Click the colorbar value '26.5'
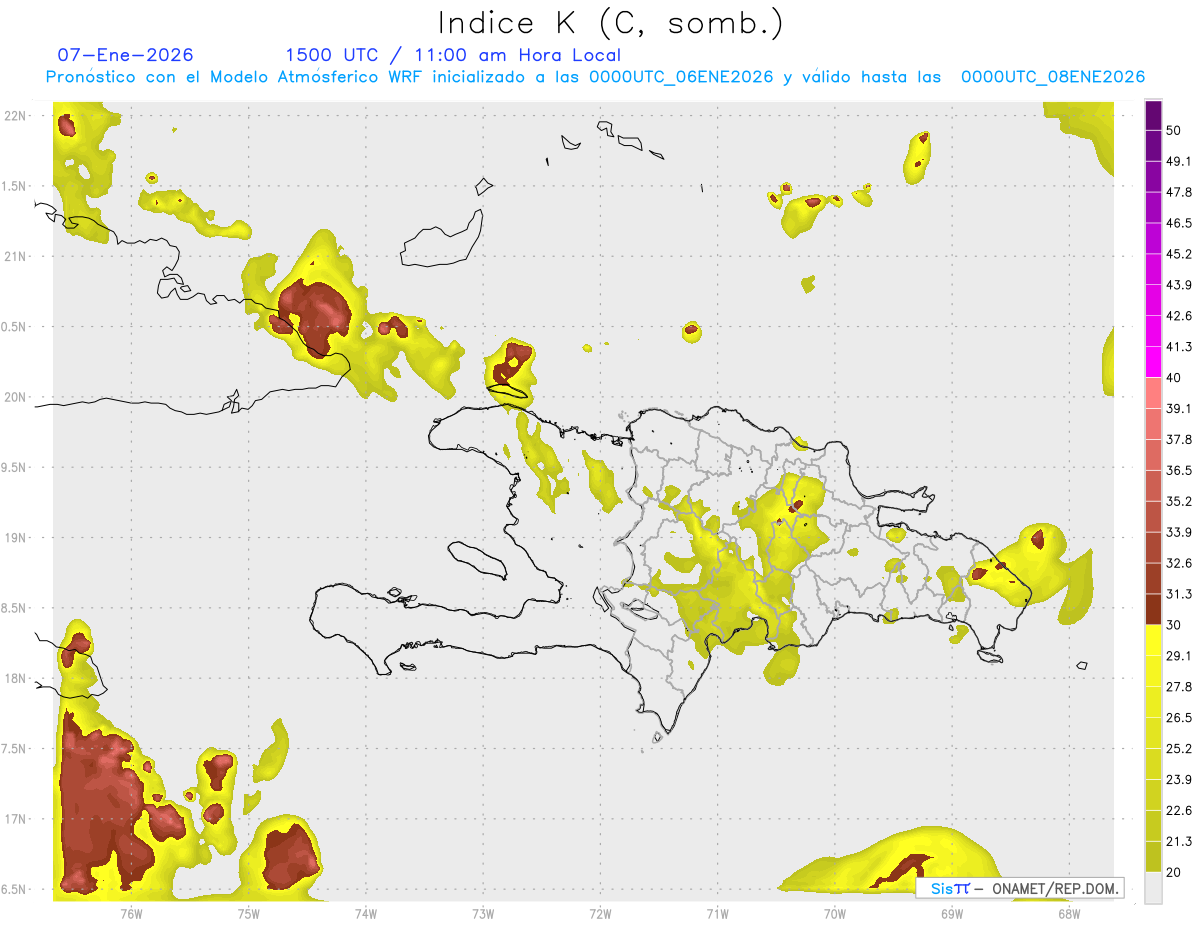The width and height of the screenshot is (1200, 927). (x=1179, y=718)
